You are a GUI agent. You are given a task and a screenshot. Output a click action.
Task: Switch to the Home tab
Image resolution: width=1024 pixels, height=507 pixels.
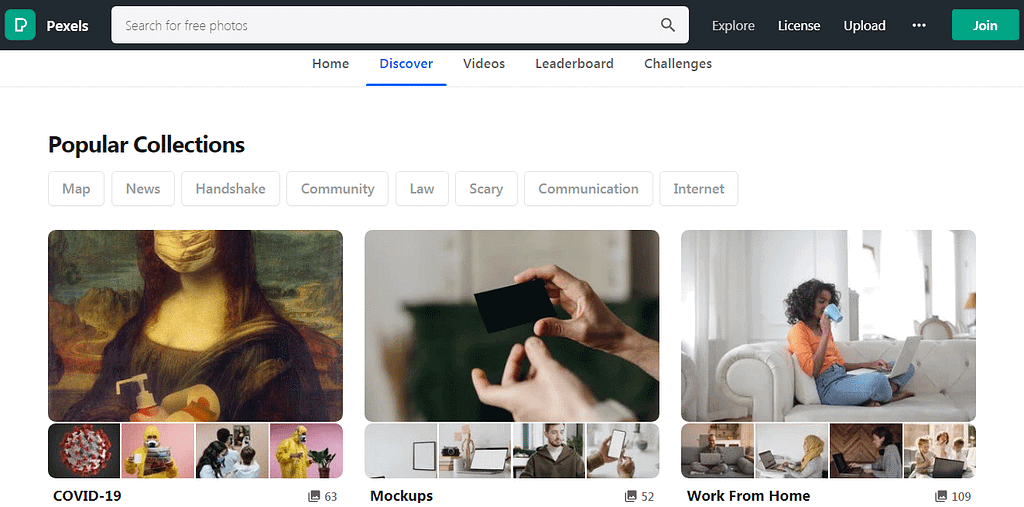pos(330,64)
